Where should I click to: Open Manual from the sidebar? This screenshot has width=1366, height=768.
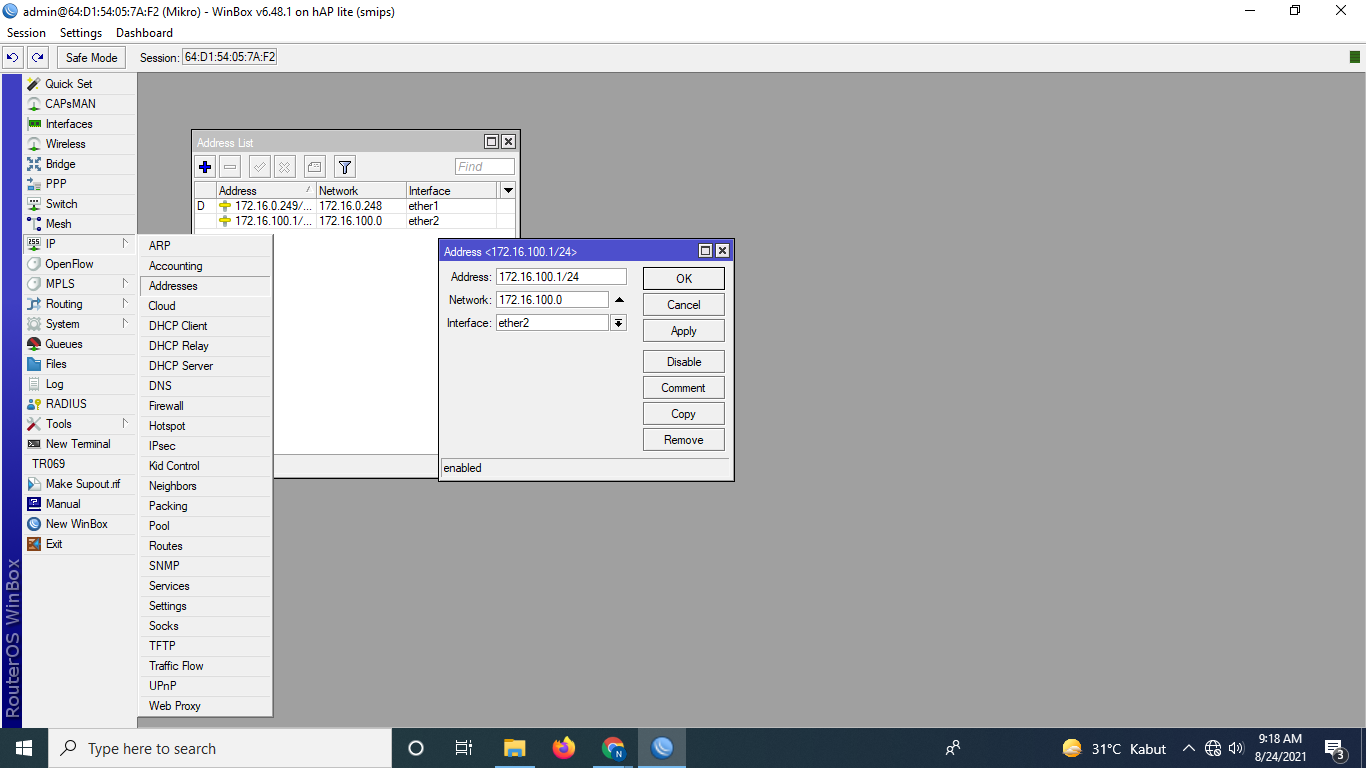point(79,504)
